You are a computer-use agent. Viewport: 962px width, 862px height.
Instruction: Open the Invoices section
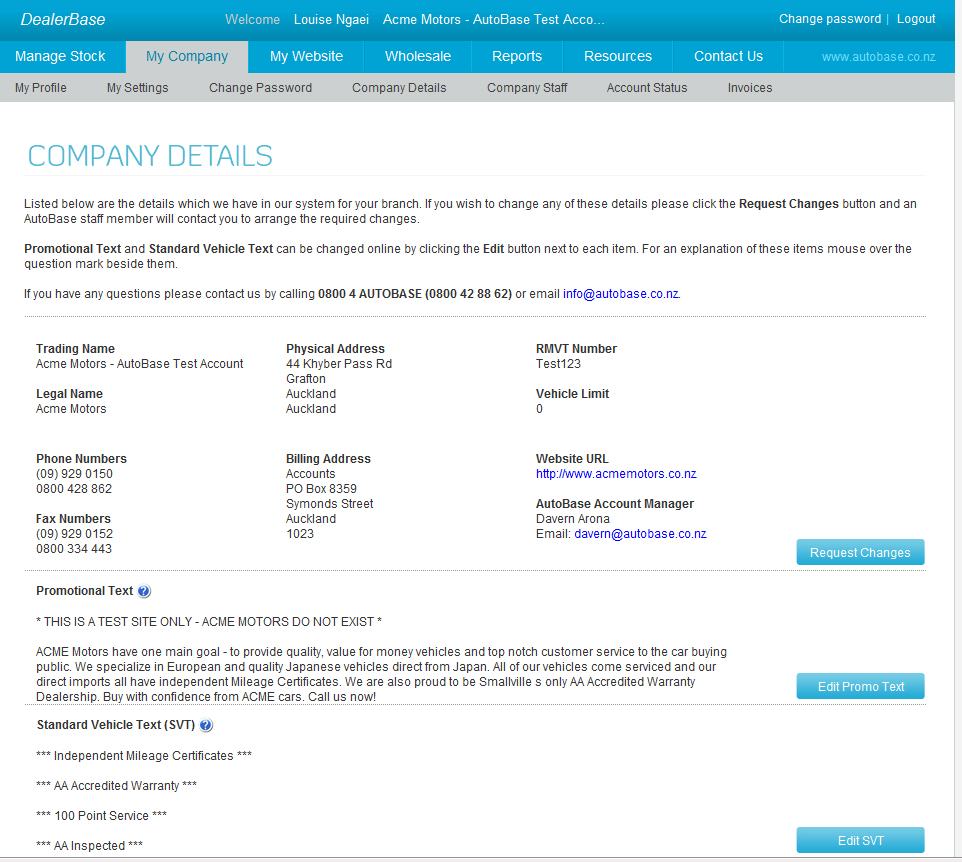coord(749,88)
